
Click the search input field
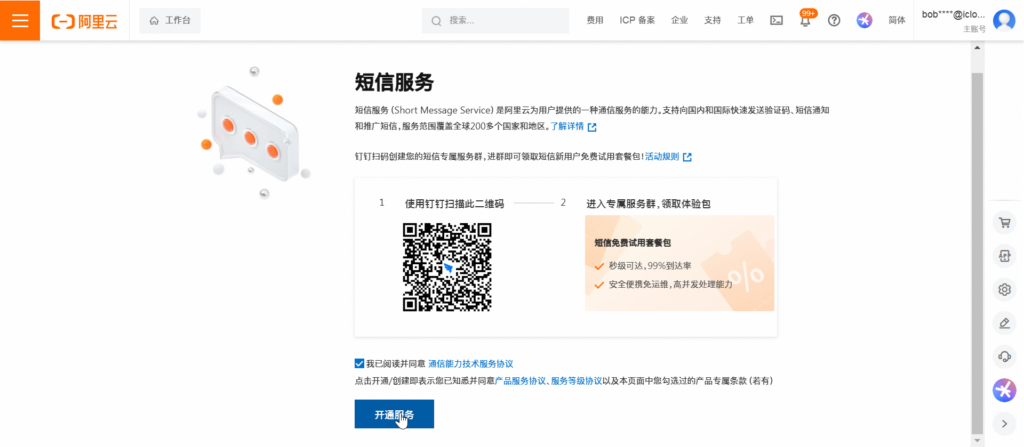coord(496,21)
